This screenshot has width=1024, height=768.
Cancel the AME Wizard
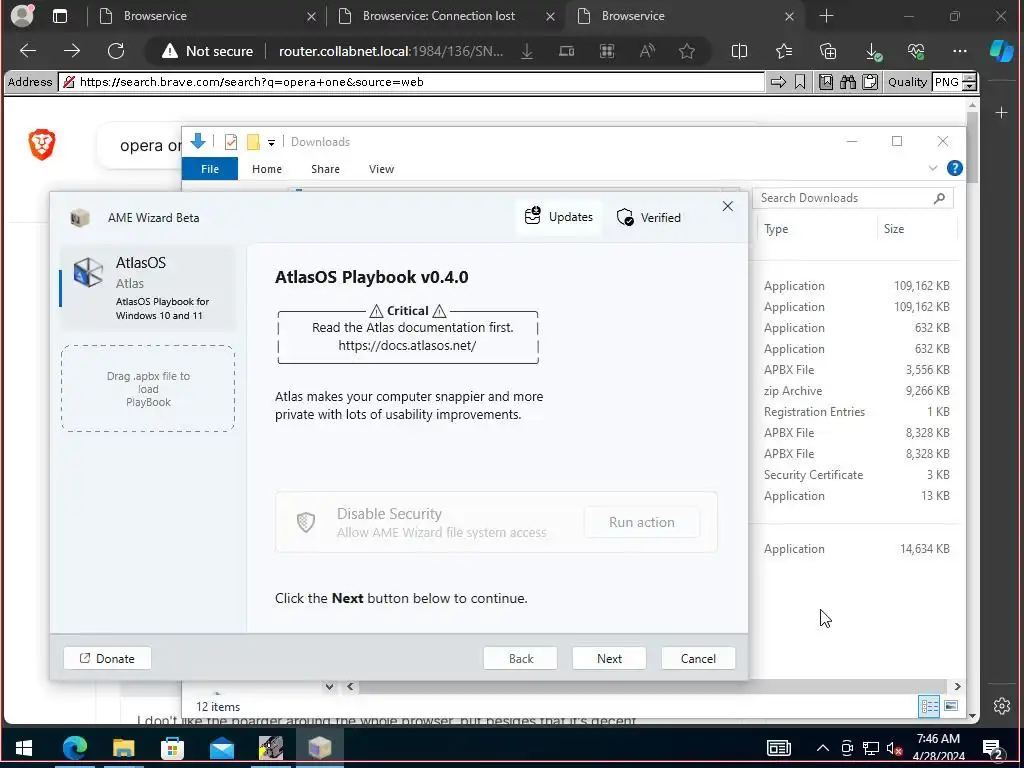point(698,658)
